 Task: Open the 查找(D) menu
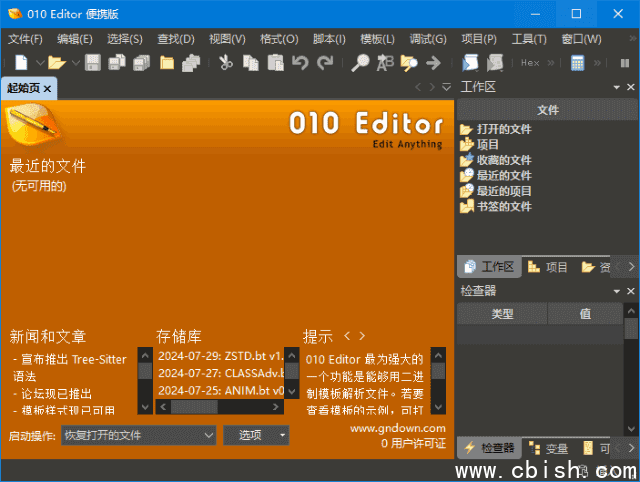point(176,39)
